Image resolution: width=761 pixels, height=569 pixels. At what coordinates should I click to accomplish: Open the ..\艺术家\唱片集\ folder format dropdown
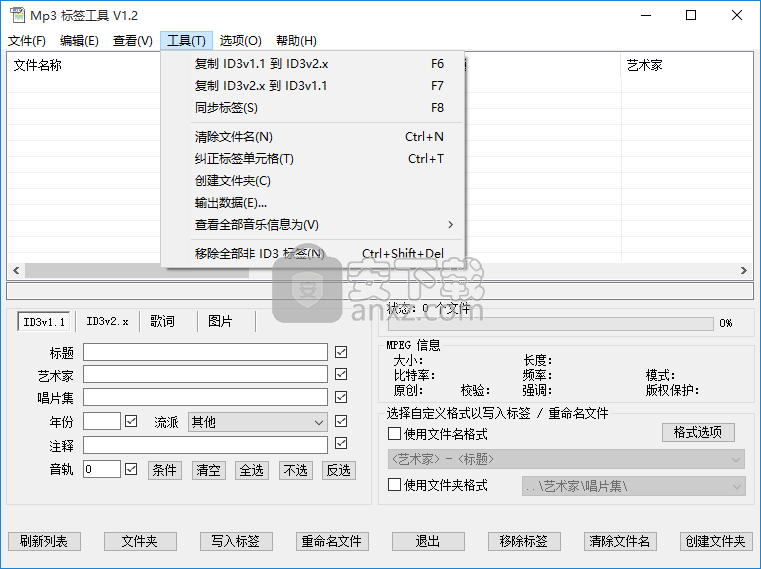tap(634, 486)
